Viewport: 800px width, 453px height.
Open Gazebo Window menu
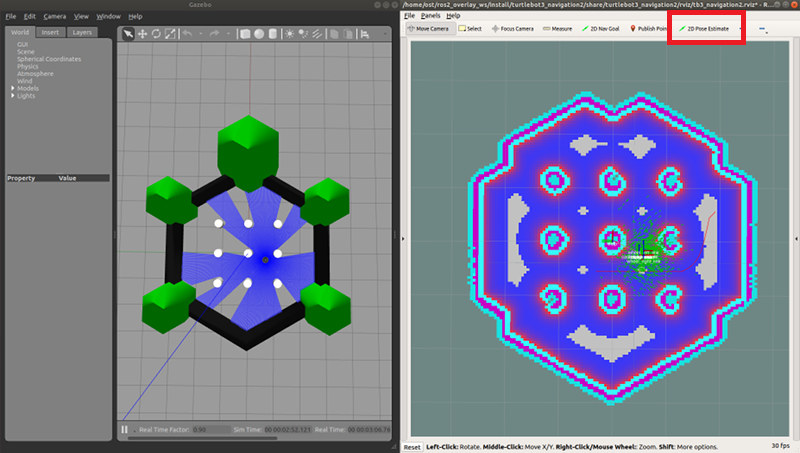click(x=109, y=16)
